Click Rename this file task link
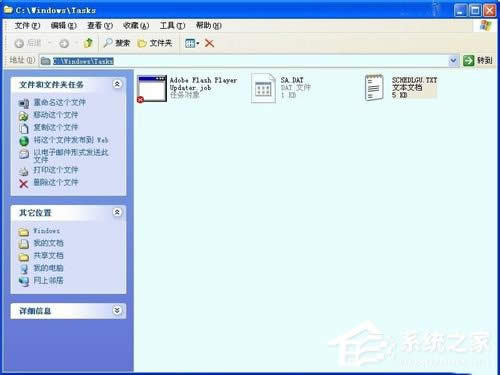This screenshot has width=500, height=375. pyautogui.click(x=59, y=103)
